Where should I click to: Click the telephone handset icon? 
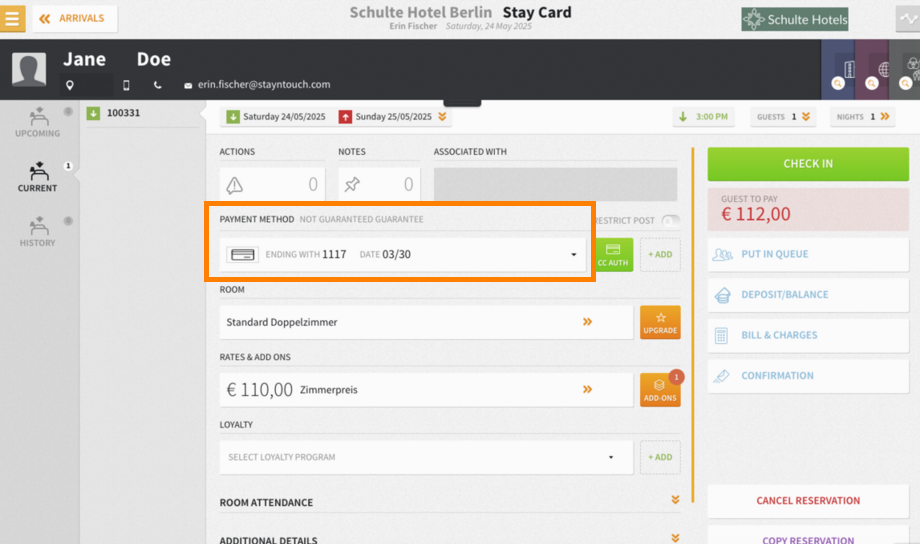click(x=157, y=86)
